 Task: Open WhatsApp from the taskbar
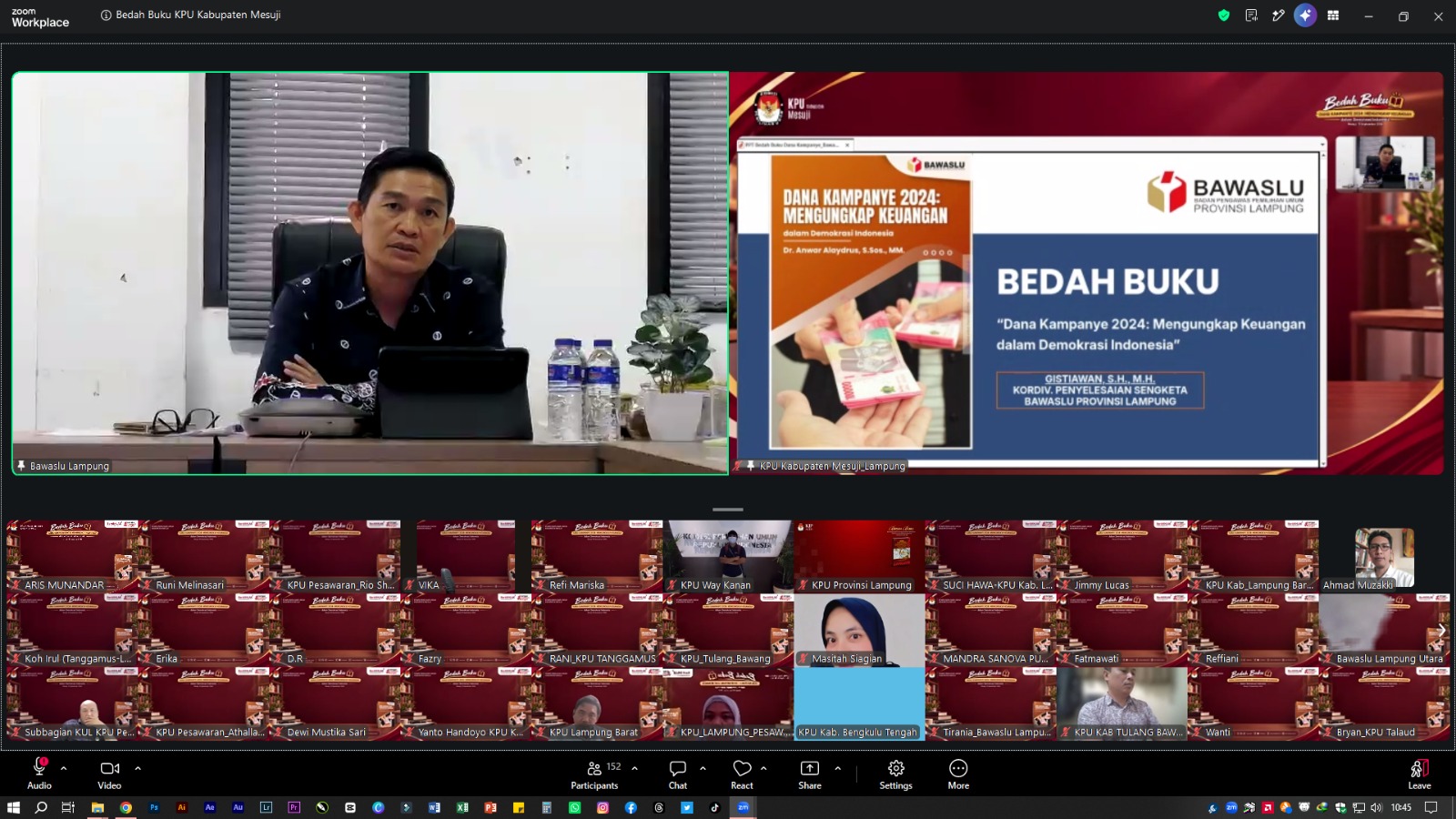[x=574, y=807]
